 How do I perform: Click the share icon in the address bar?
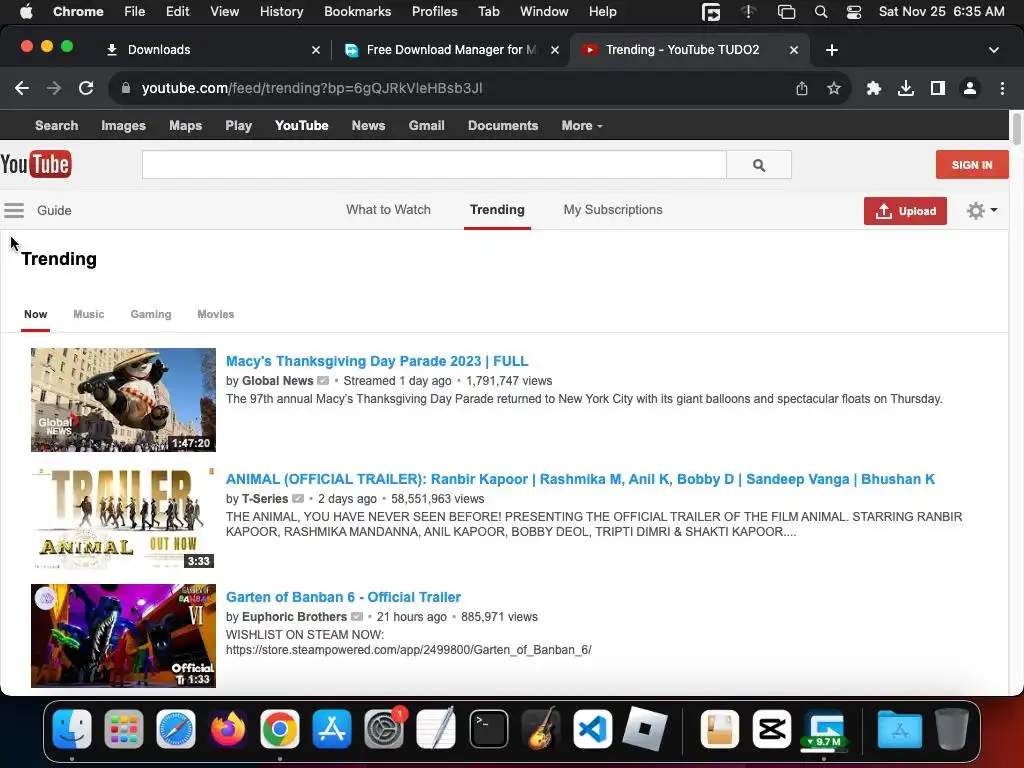[802, 88]
